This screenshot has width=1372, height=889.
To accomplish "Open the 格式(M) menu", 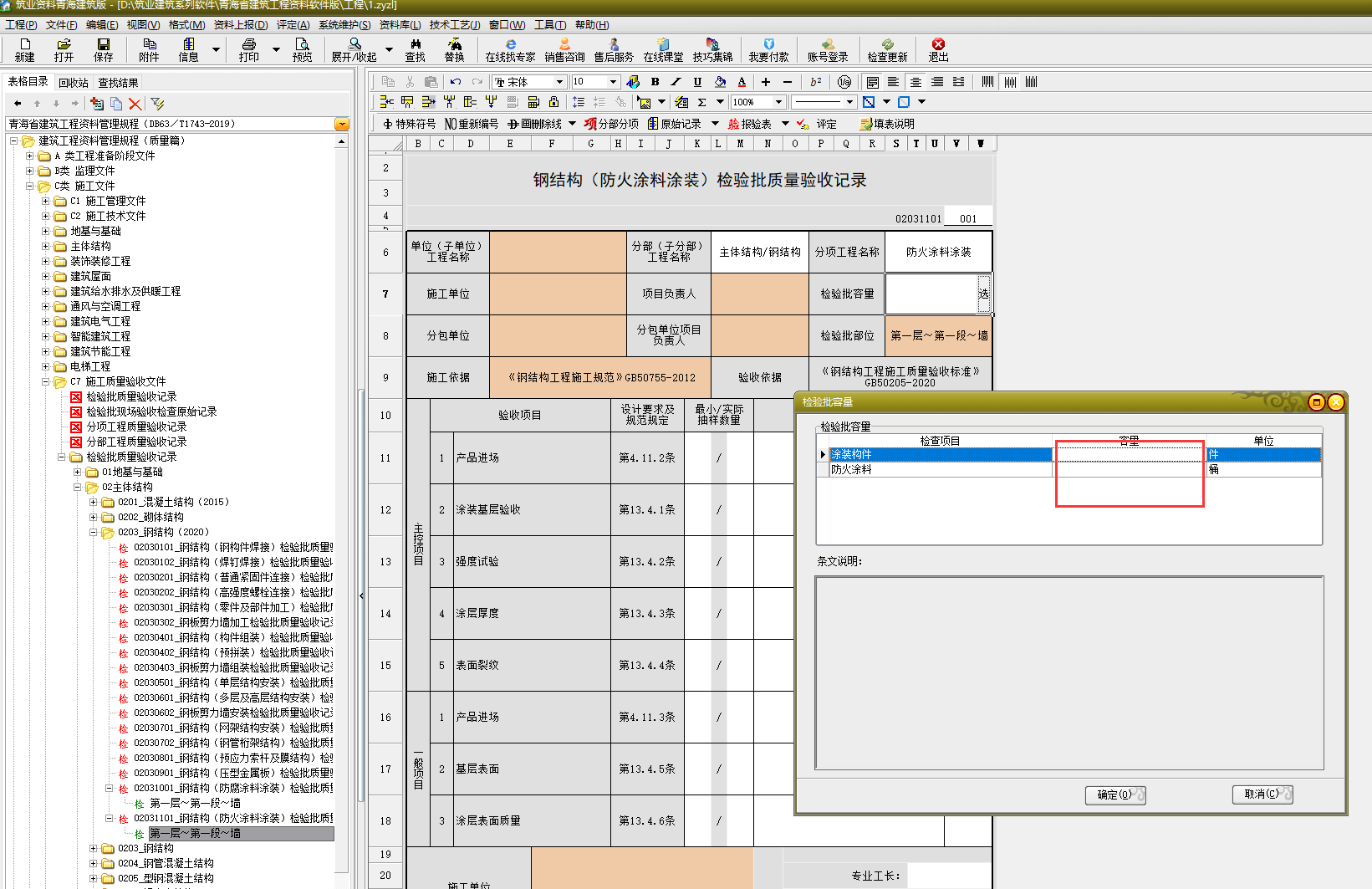I will (x=186, y=25).
